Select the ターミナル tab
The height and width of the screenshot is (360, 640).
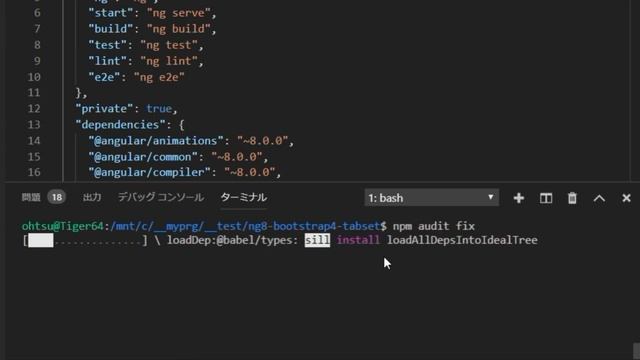tap(244, 198)
